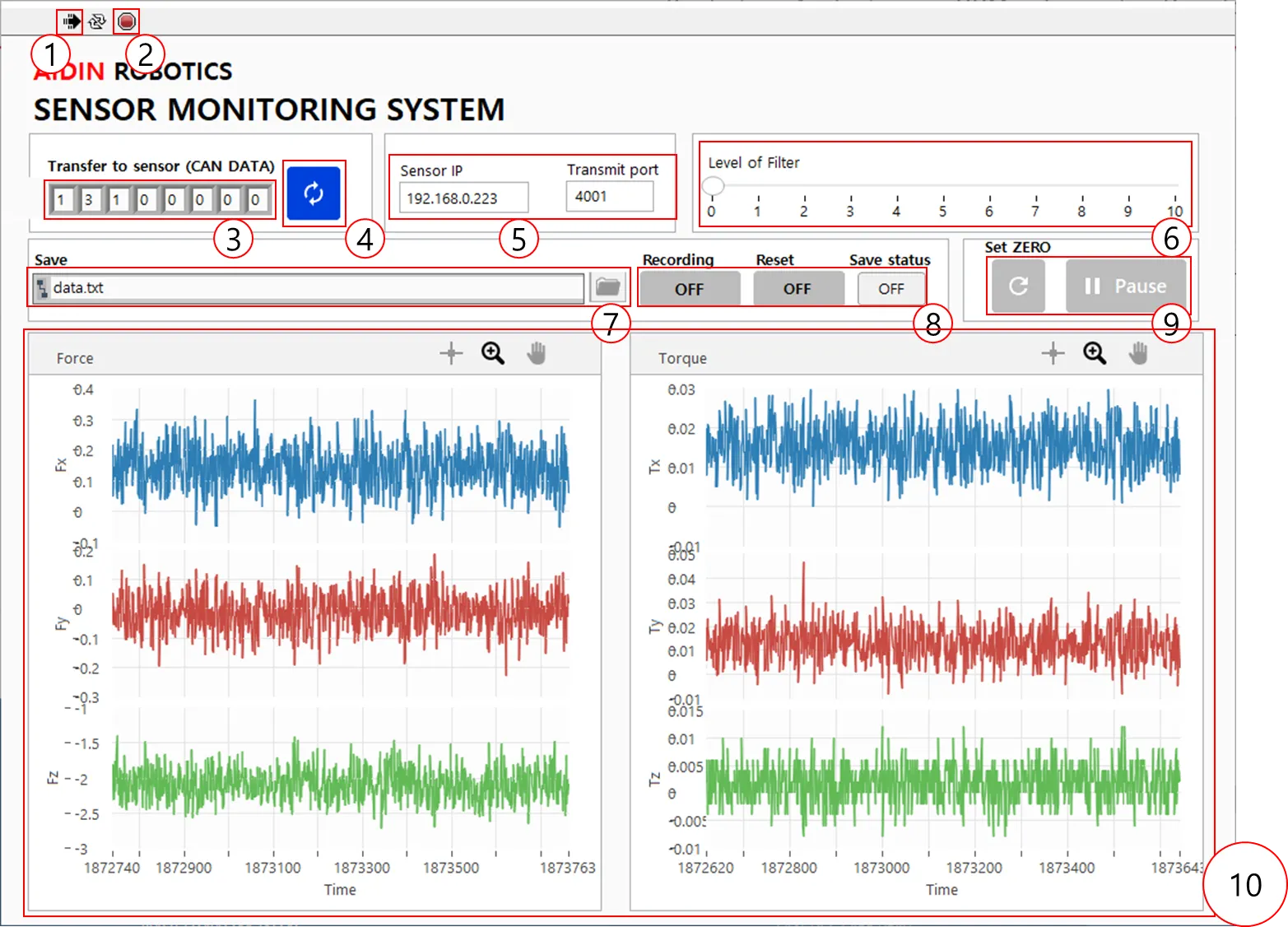Viewport: 1288px width, 927px height.
Task: Toggle the Reset OFF switch
Action: click(x=797, y=289)
